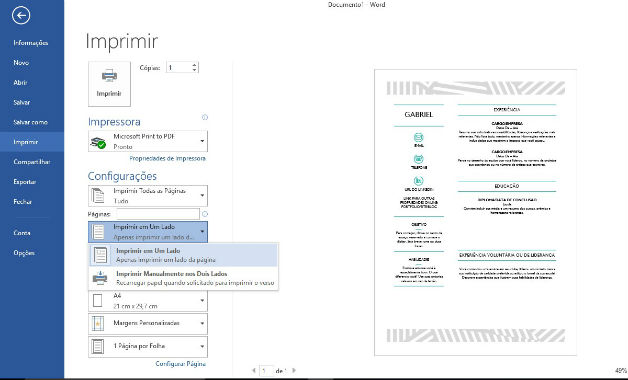Open Exportar in the sidebar

click(x=25, y=182)
